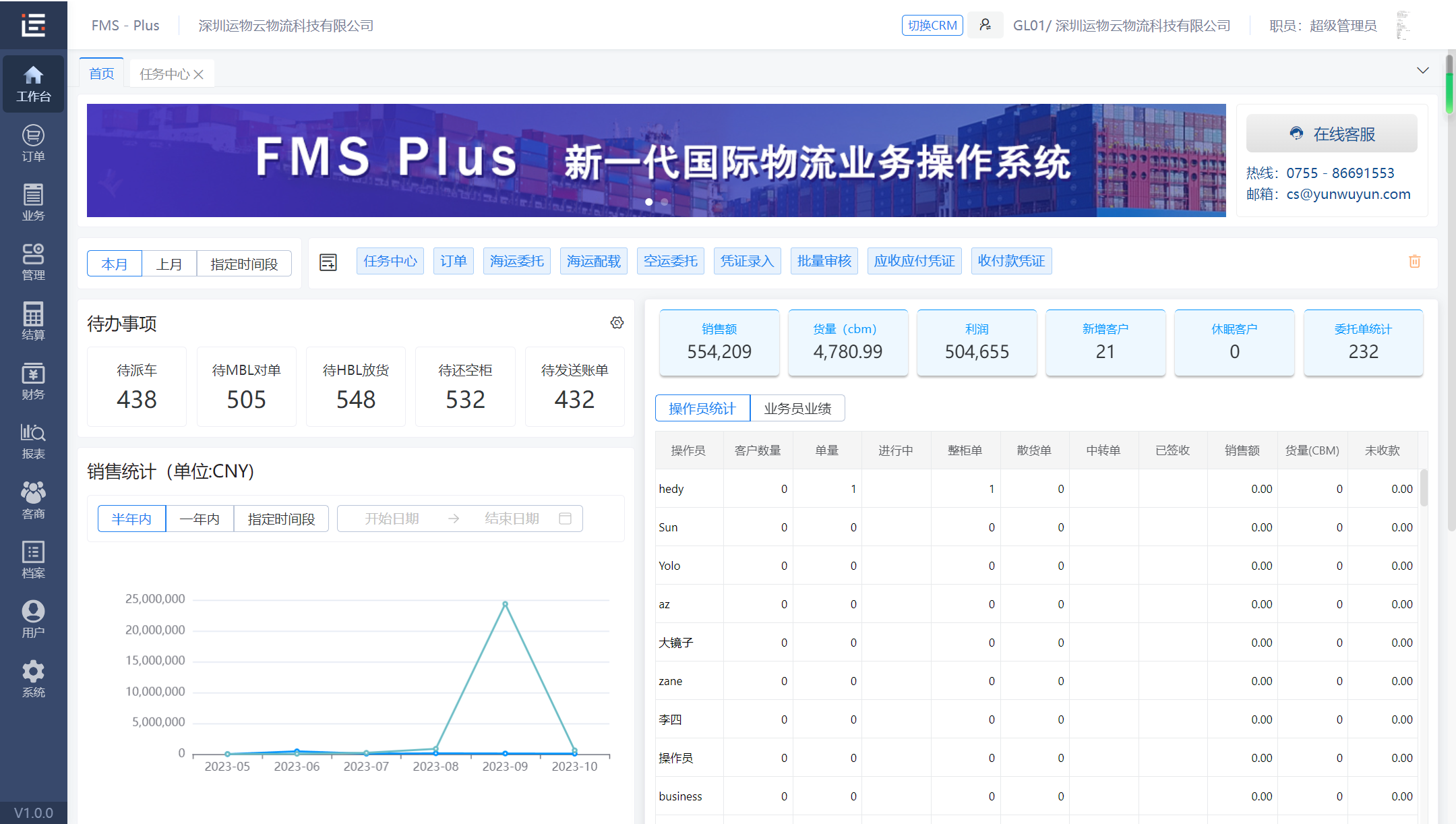Open the 工作台 workbench sidebar icon

(x=33, y=84)
